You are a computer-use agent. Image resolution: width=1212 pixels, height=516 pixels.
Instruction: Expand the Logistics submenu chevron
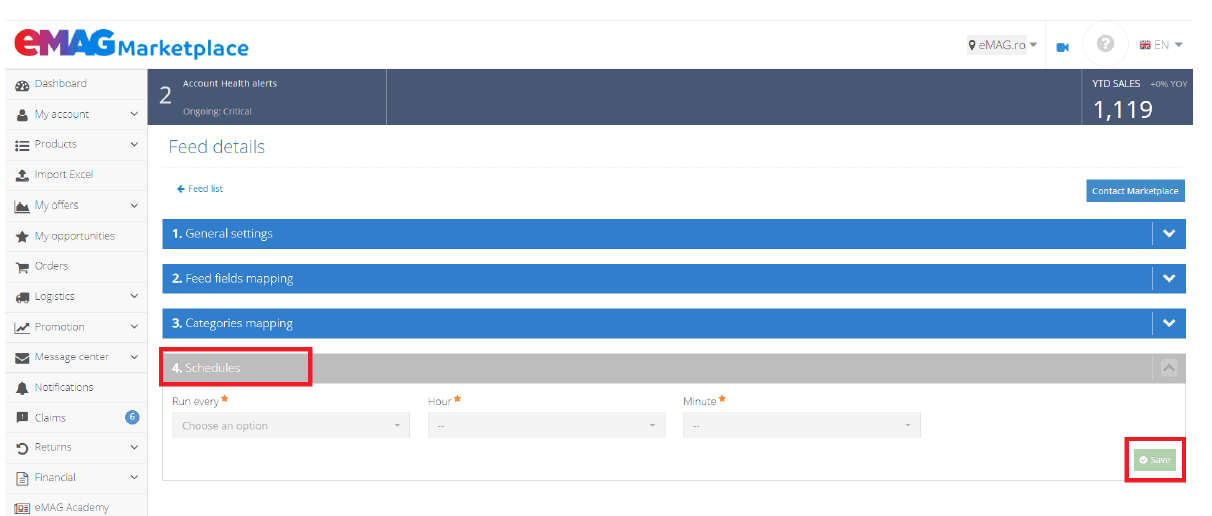pyautogui.click(x=135, y=296)
